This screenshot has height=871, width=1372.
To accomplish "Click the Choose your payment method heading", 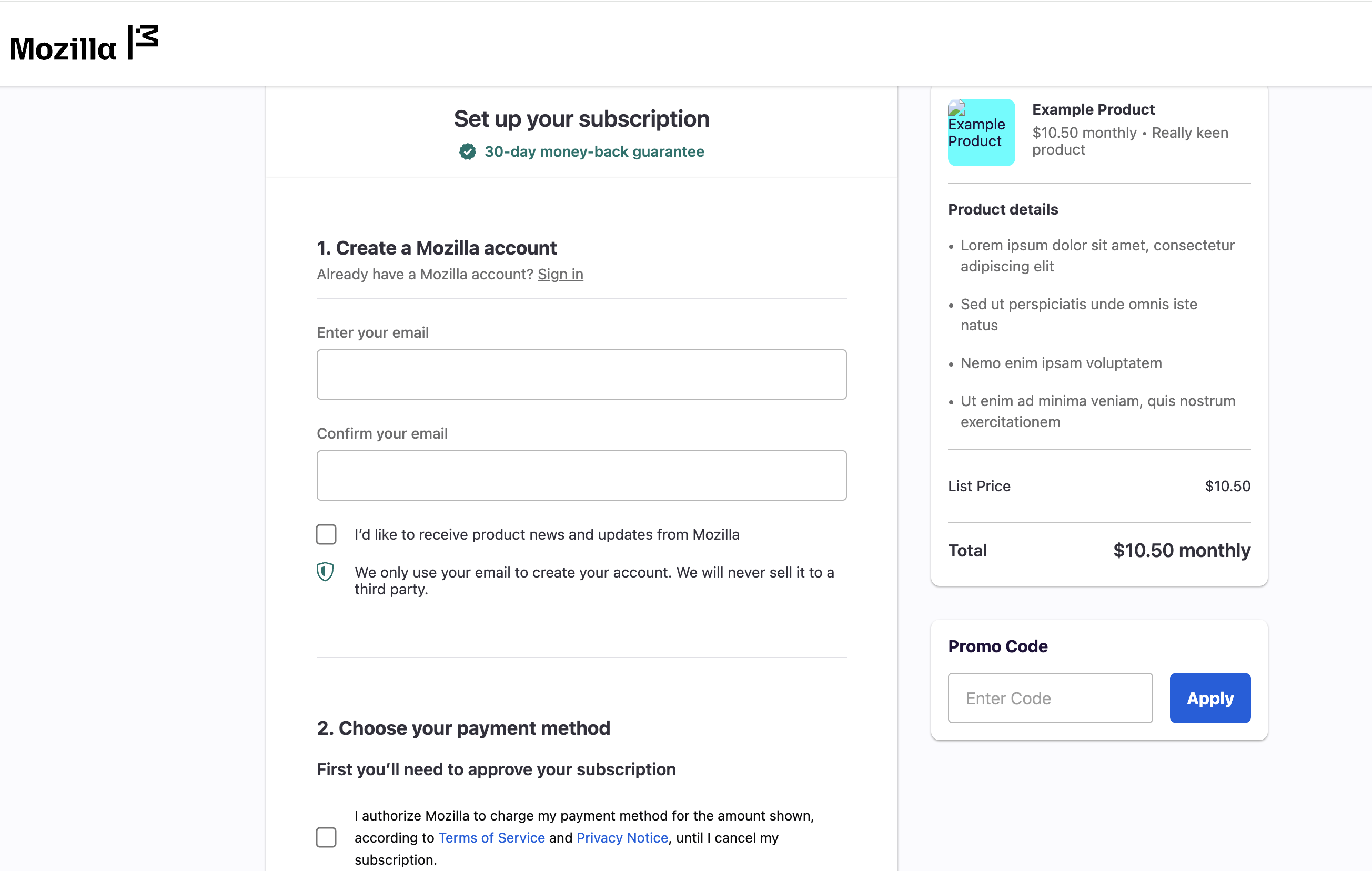I will [463, 728].
